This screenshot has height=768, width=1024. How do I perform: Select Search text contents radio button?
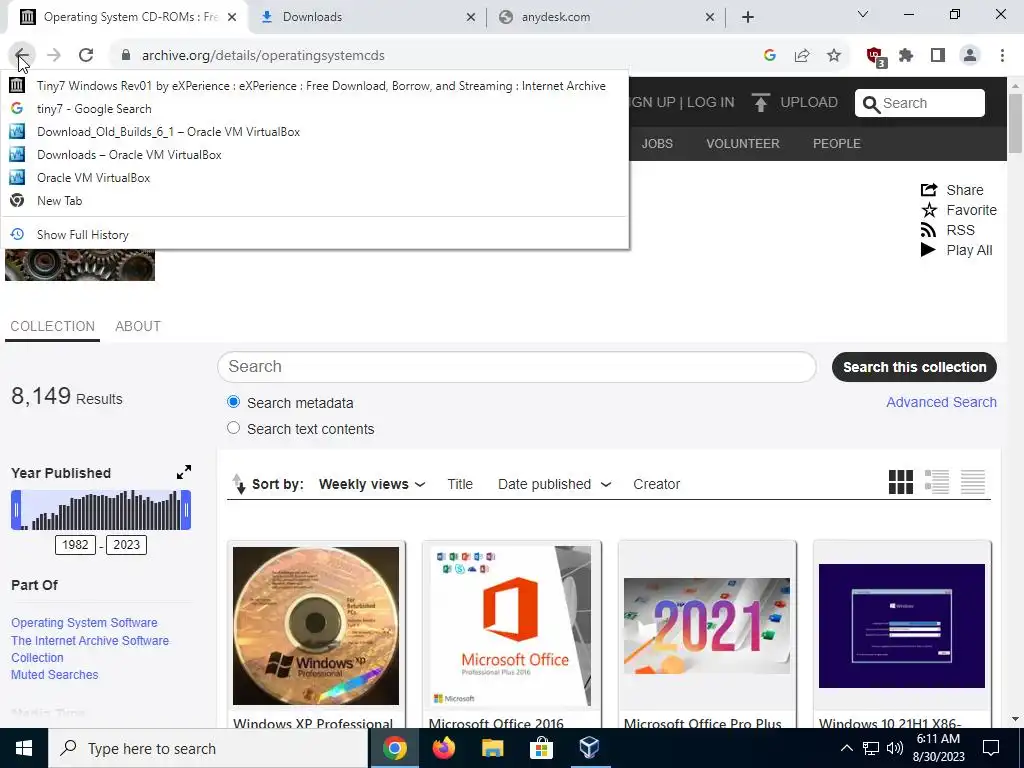[x=233, y=428]
